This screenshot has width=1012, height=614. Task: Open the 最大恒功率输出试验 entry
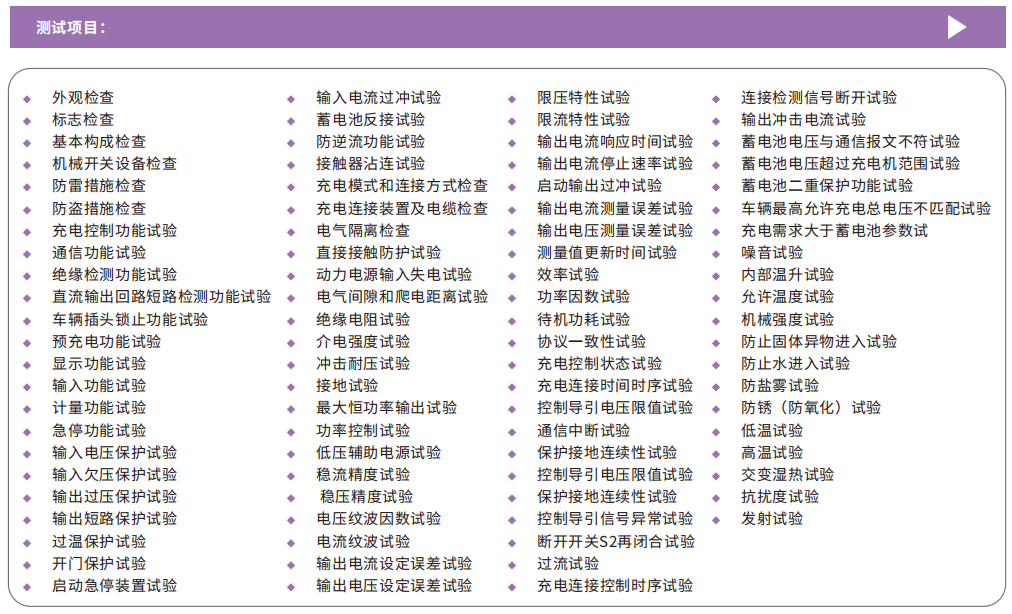pyautogui.click(x=386, y=408)
